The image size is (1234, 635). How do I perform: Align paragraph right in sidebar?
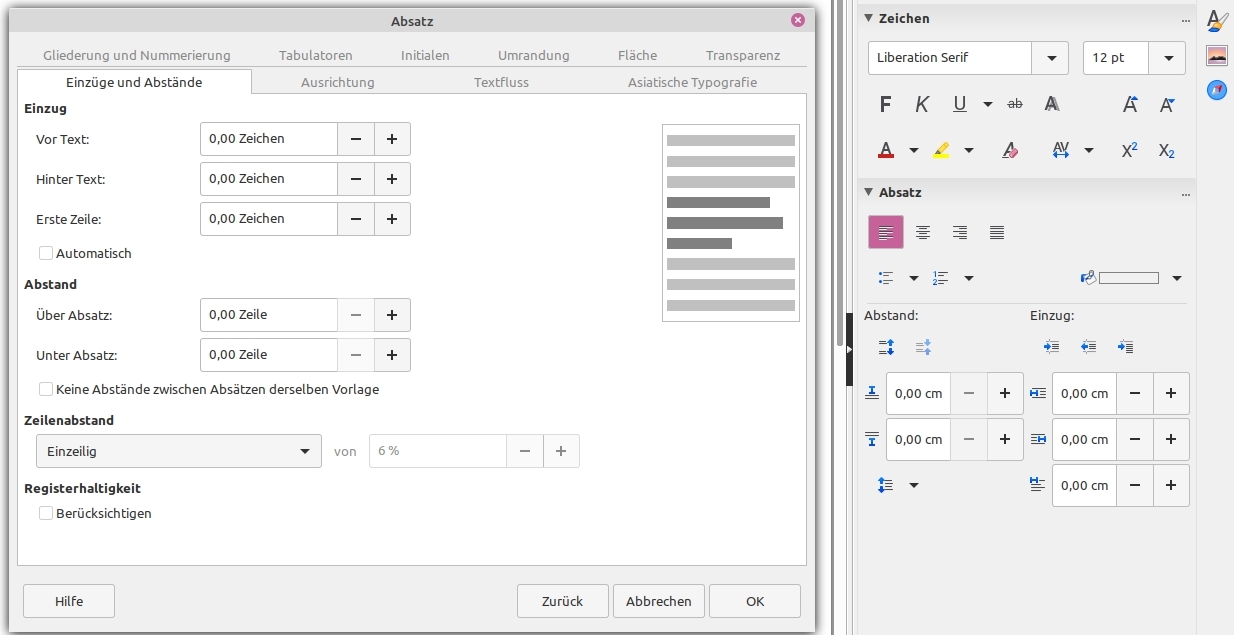pyautogui.click(x=960, y=233)
